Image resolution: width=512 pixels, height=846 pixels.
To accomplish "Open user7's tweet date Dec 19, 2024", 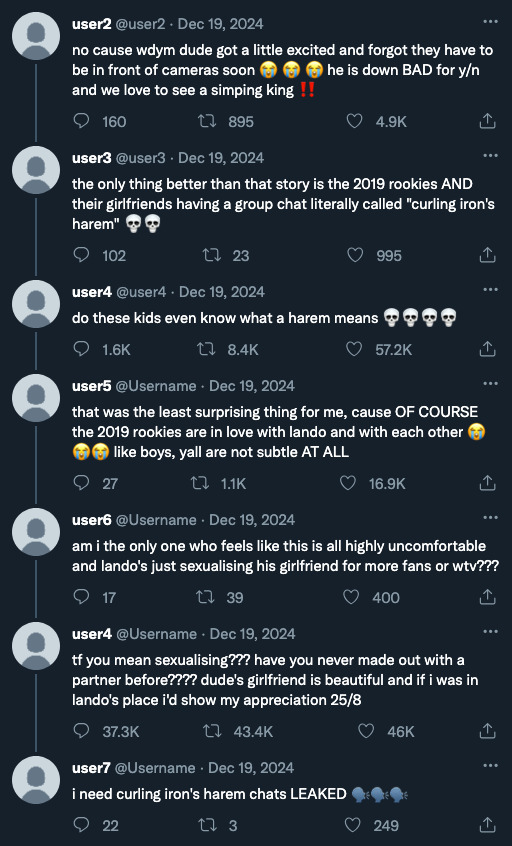I will pyautogui.click(x=251, y=768).
